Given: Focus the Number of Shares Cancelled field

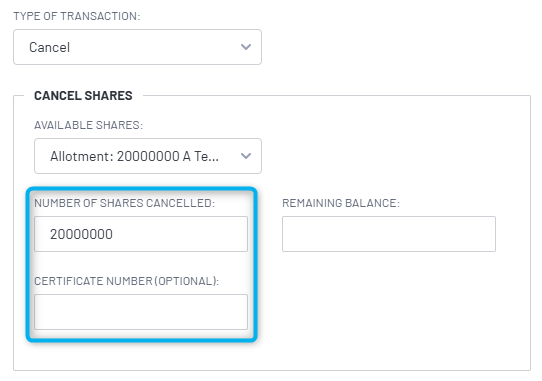Looking at the screenshot, I should 141,234.
